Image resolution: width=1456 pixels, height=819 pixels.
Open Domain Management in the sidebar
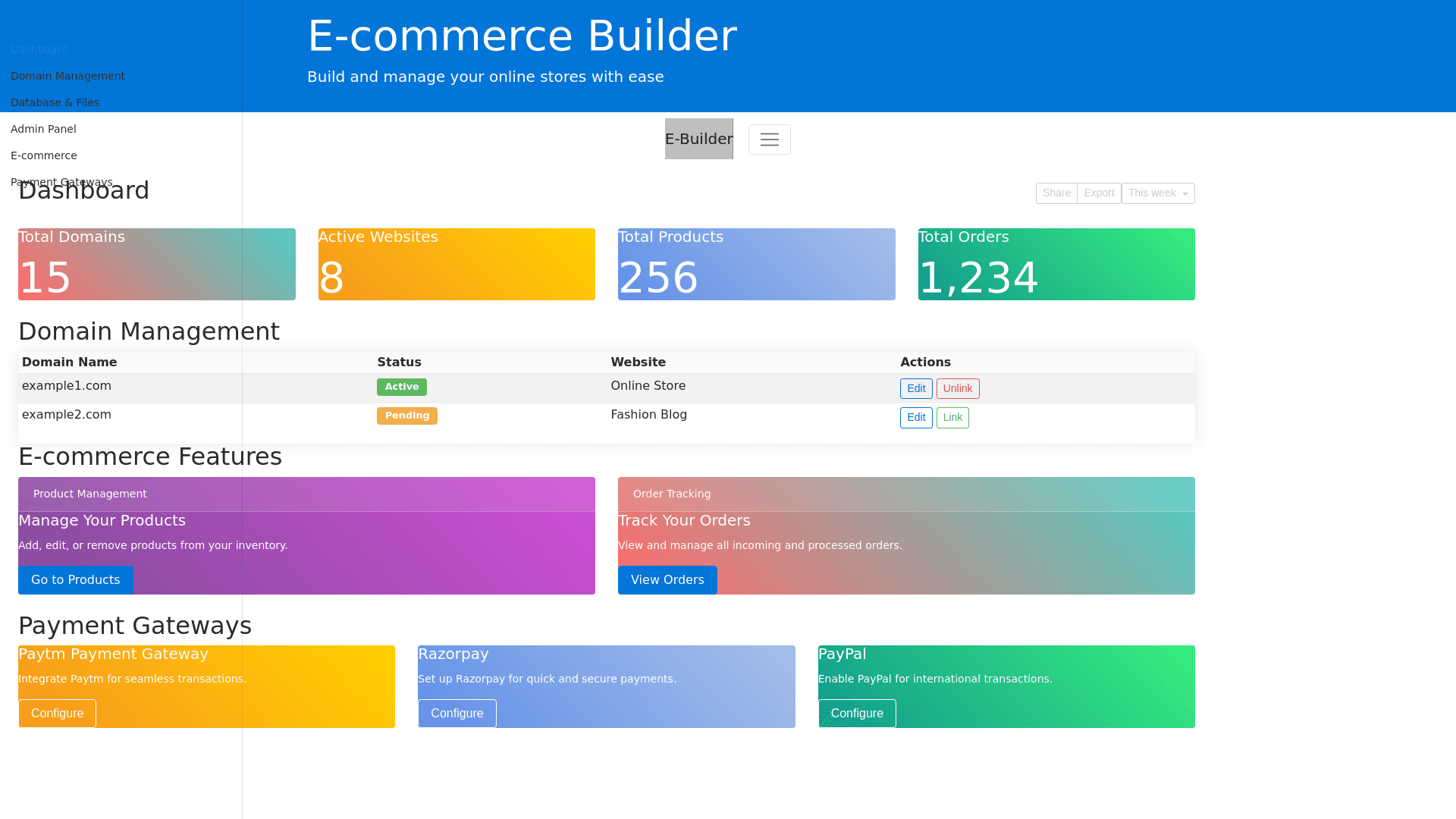[x=67, y=77]
